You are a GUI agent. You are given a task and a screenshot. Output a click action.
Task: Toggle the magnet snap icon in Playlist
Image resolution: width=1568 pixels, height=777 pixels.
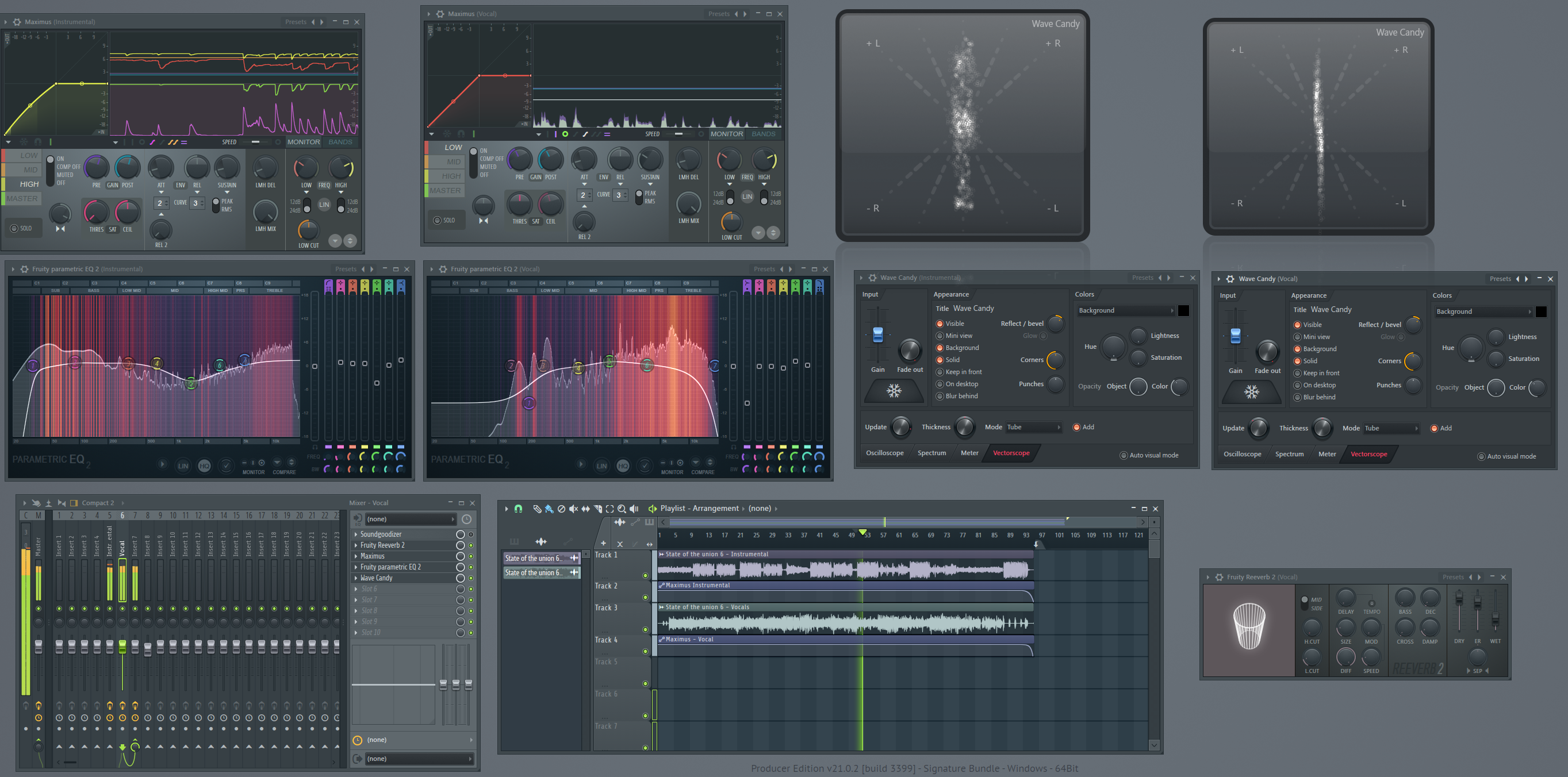pos(518,509)
